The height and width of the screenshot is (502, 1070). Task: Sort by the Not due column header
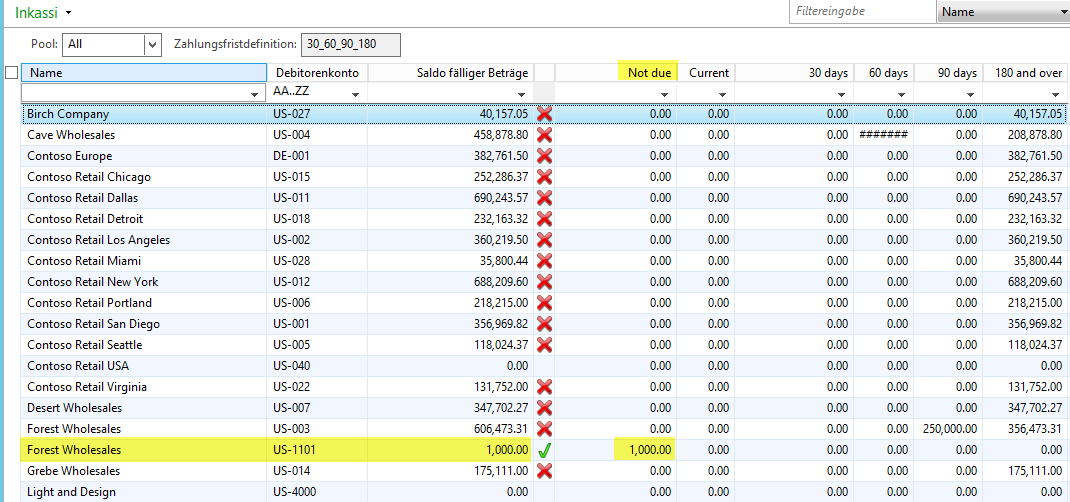(648, 73)
